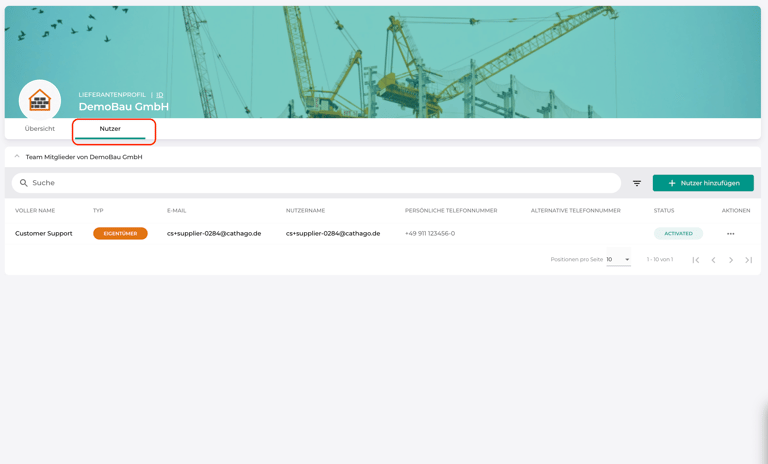Select the Nutzer tab

click(x=110, y=129)
